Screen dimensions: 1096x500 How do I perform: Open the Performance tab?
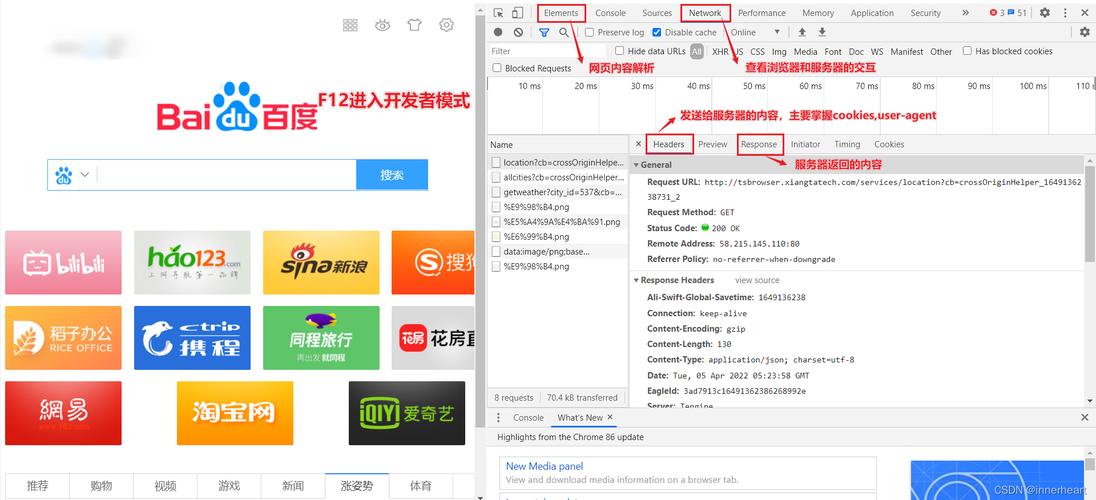click(762, 13)
